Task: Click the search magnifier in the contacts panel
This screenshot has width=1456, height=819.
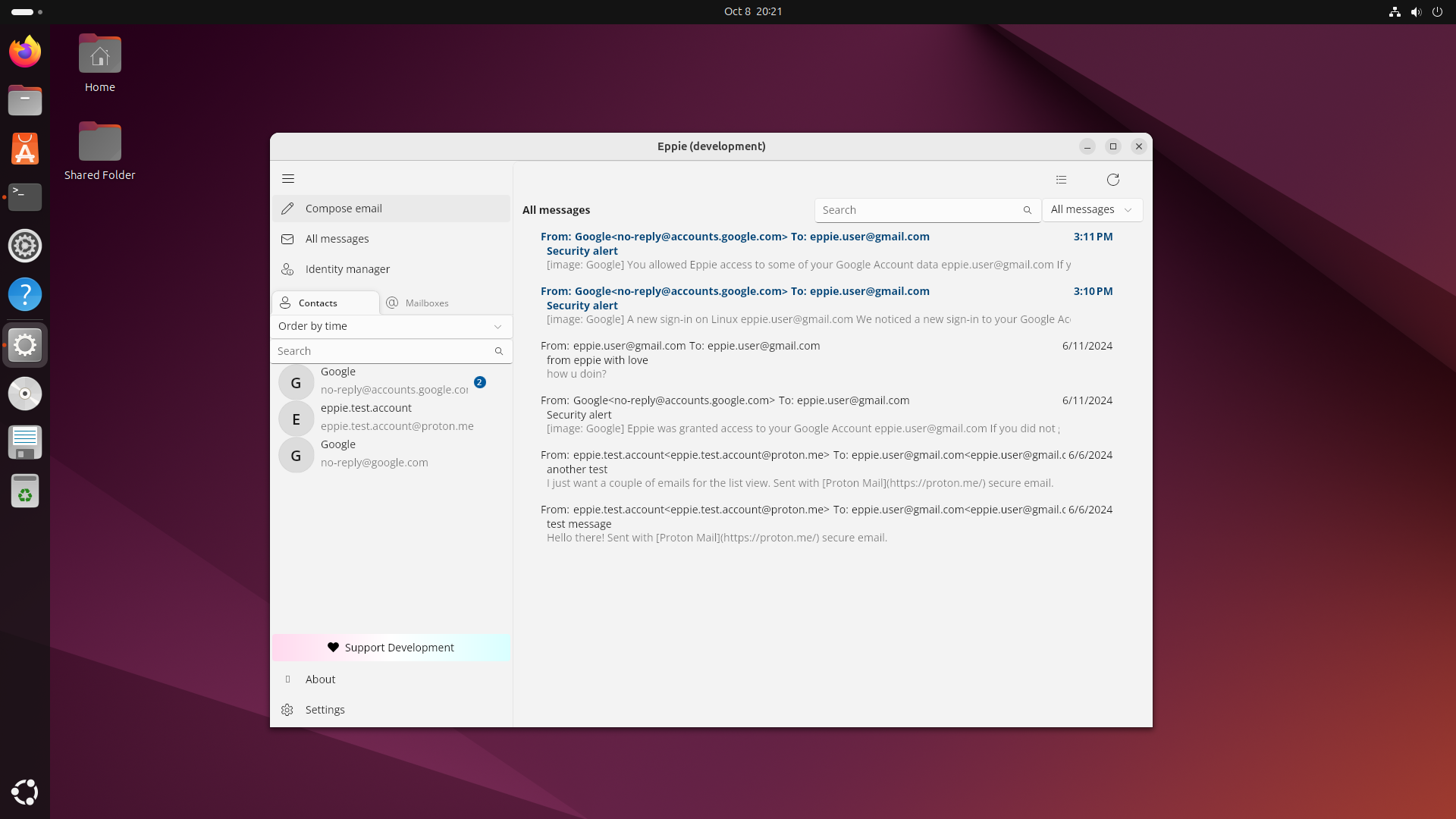Action: click(x=498, y=351)
